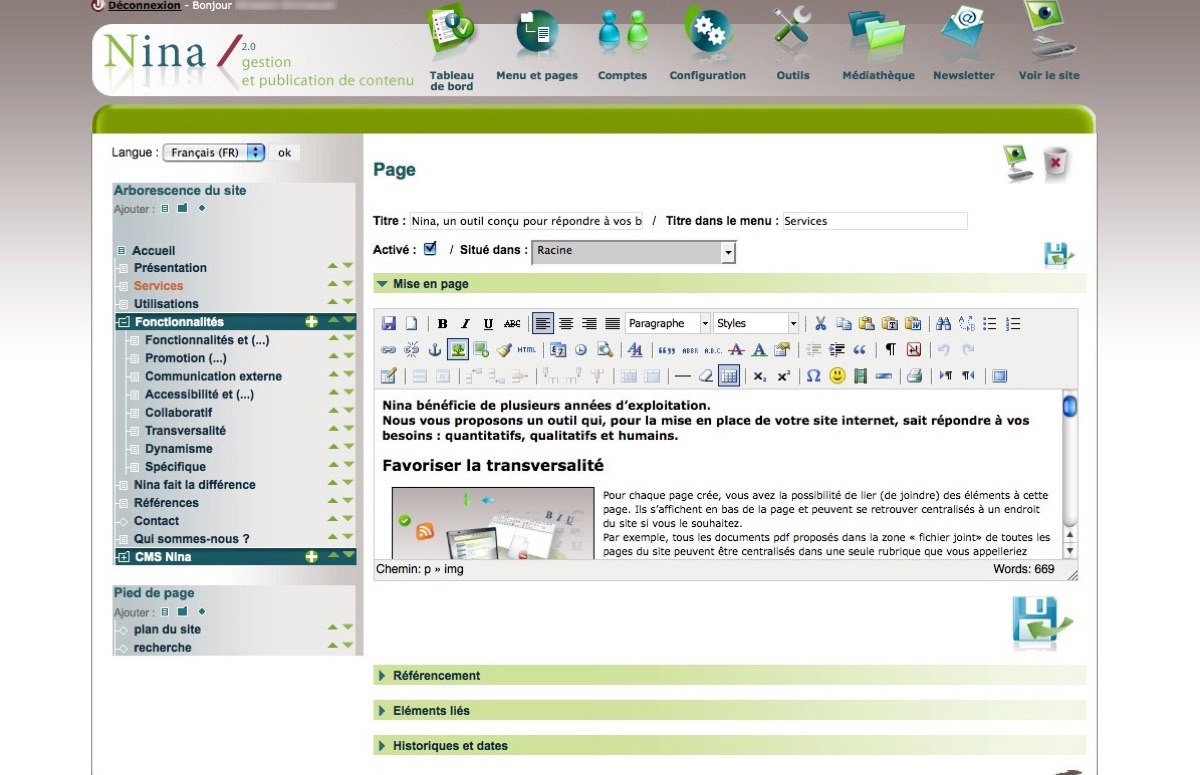Click the ok language button
This screenshot has height=775, width=1200.
285,153
